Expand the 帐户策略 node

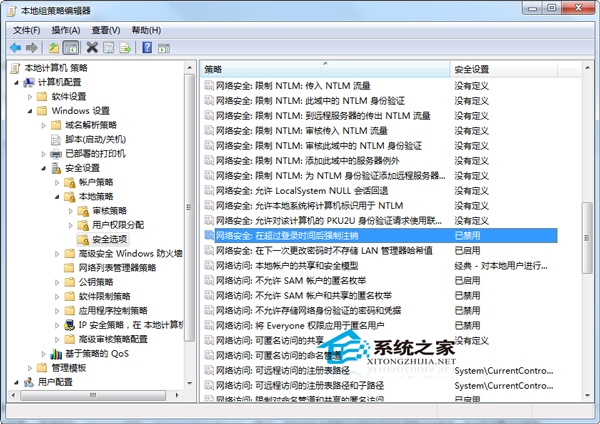[57, 183]
